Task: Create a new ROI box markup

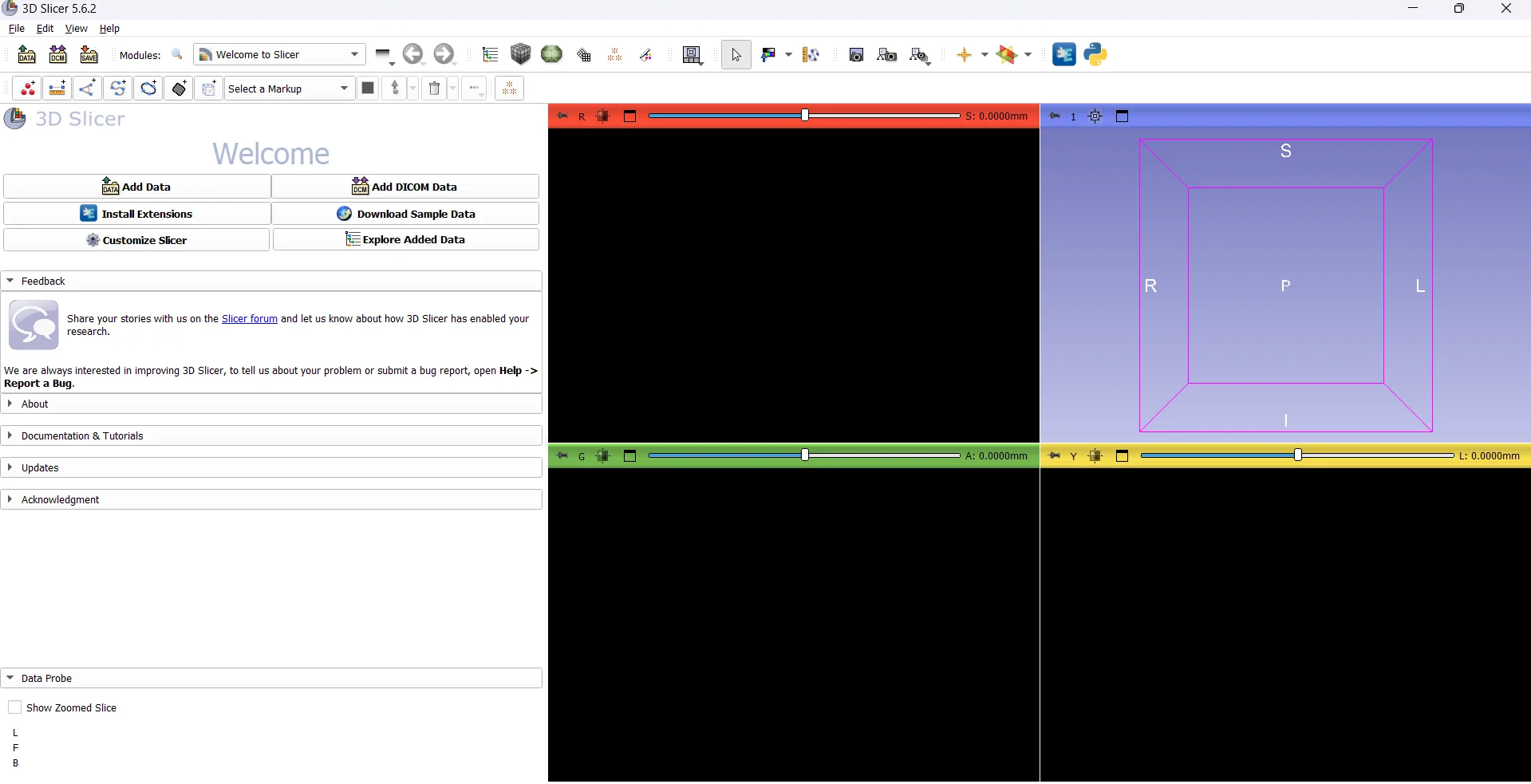Action: coord(209,88)
